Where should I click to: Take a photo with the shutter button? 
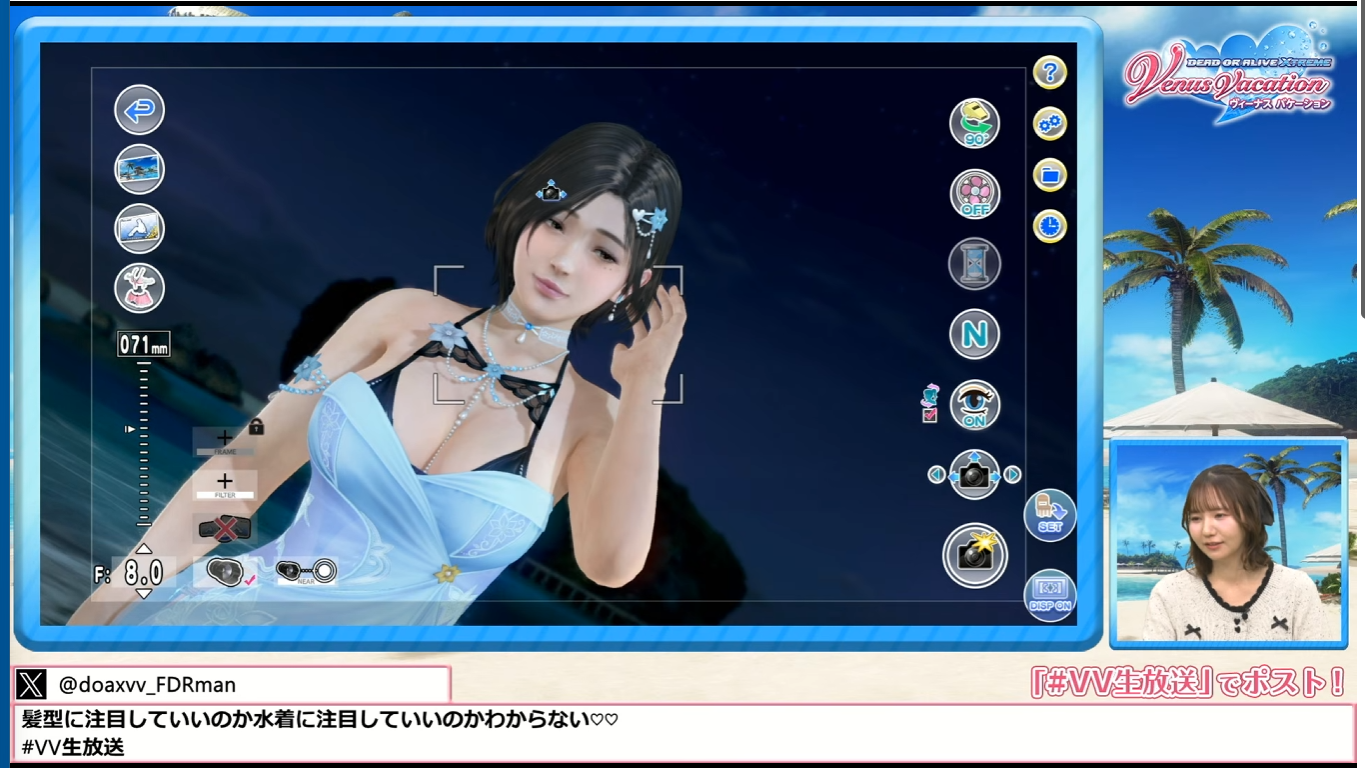tap(974, 555)
